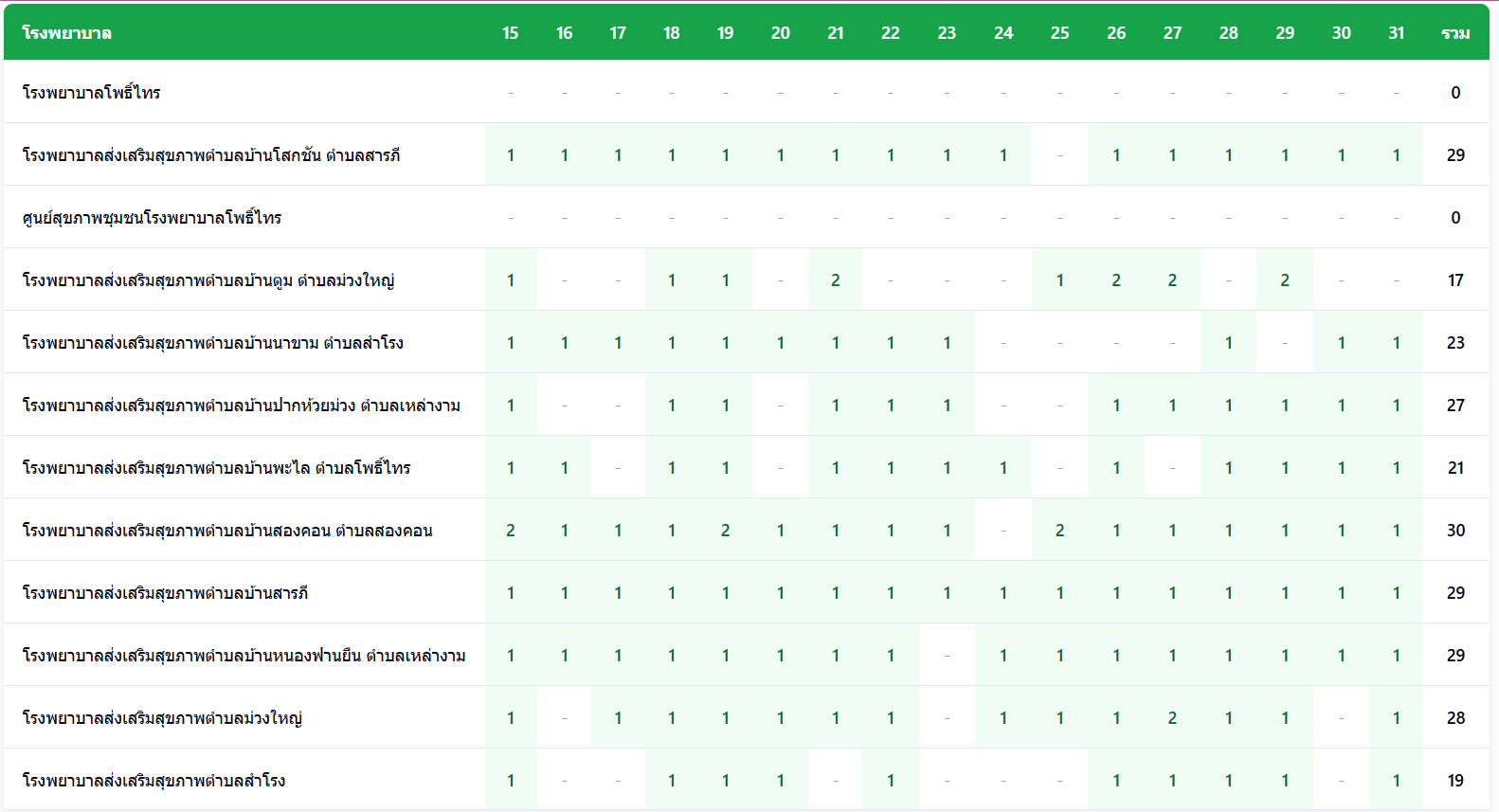Click day 25 value 2 in บ้านสองคอน row
This screenshot has width=1499, height=812.
pyautogui.click(x=1059, y=530)
